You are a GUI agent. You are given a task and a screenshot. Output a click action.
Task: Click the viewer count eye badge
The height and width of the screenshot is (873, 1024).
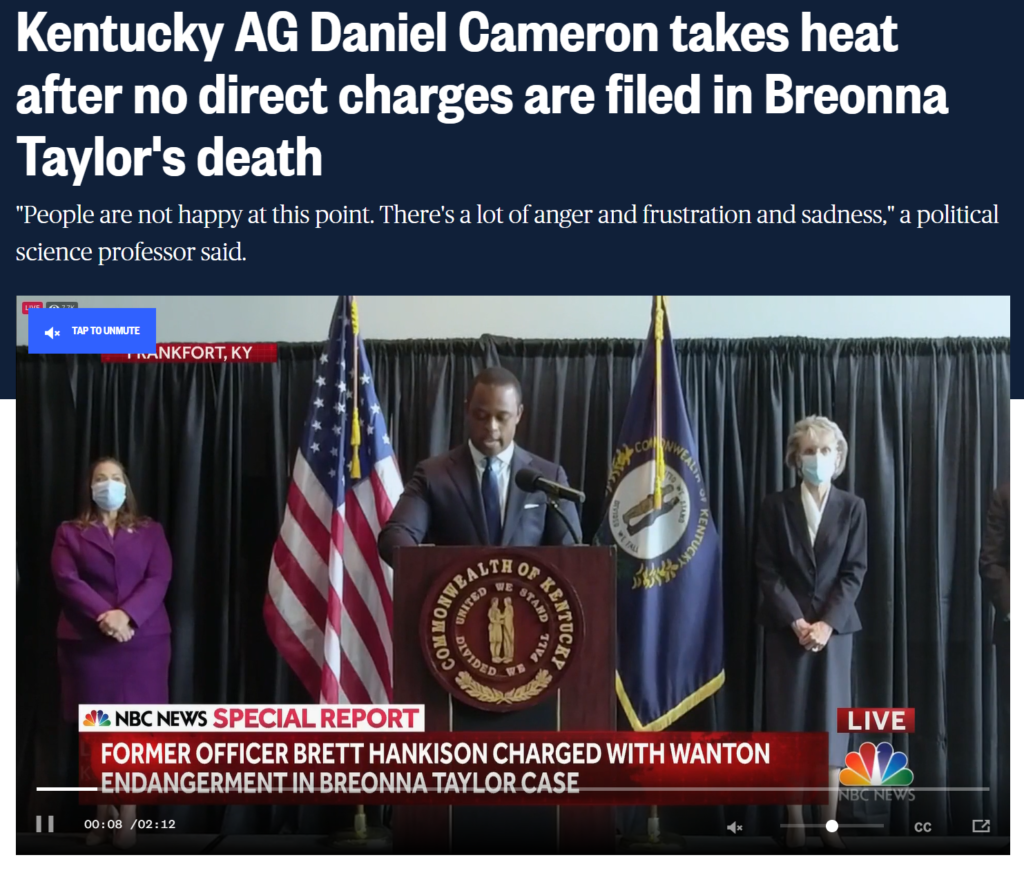62,306
